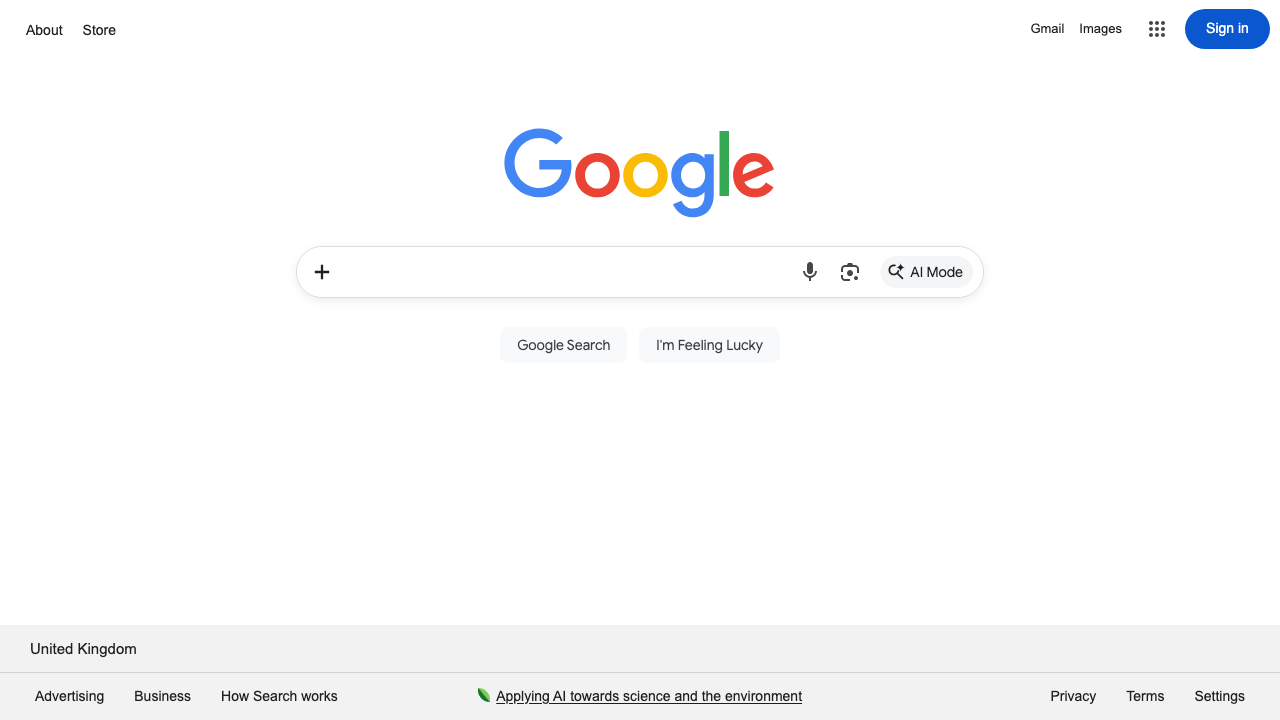Focus the search text input field

click(x=564, y=272)
